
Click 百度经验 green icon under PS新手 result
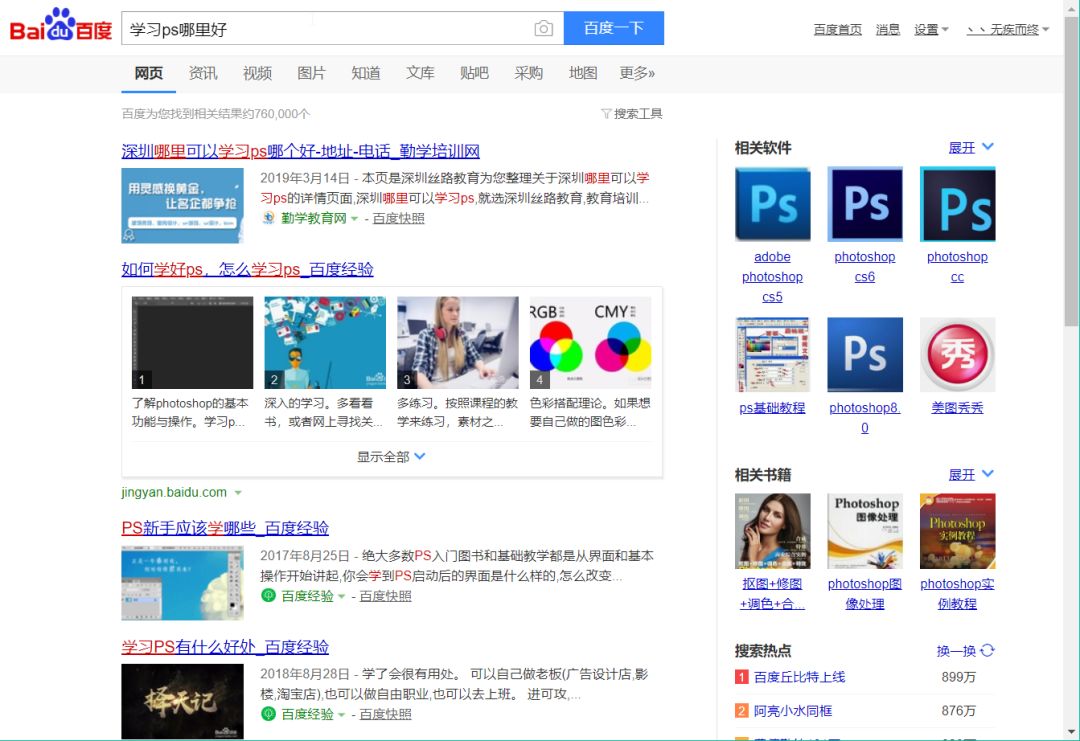[x=268, y=596]
